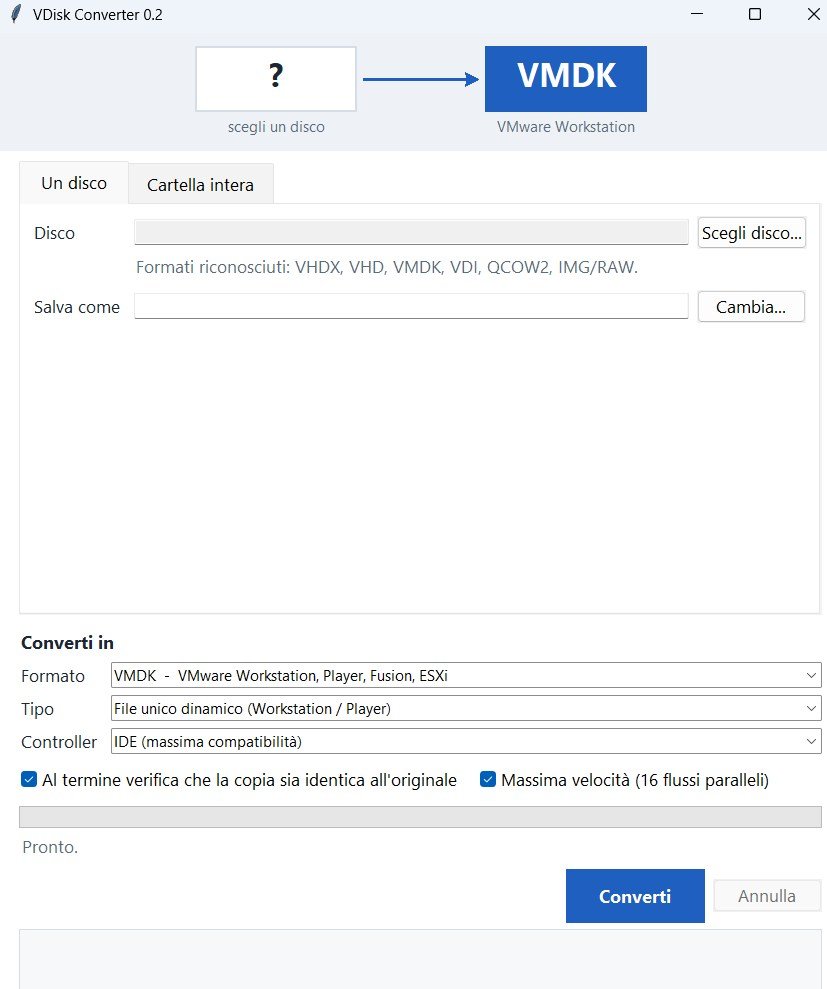The width and height of the screenshot is (827, 989).
Task: Open the Cartella intera tab
Action: tap(201, 185)
